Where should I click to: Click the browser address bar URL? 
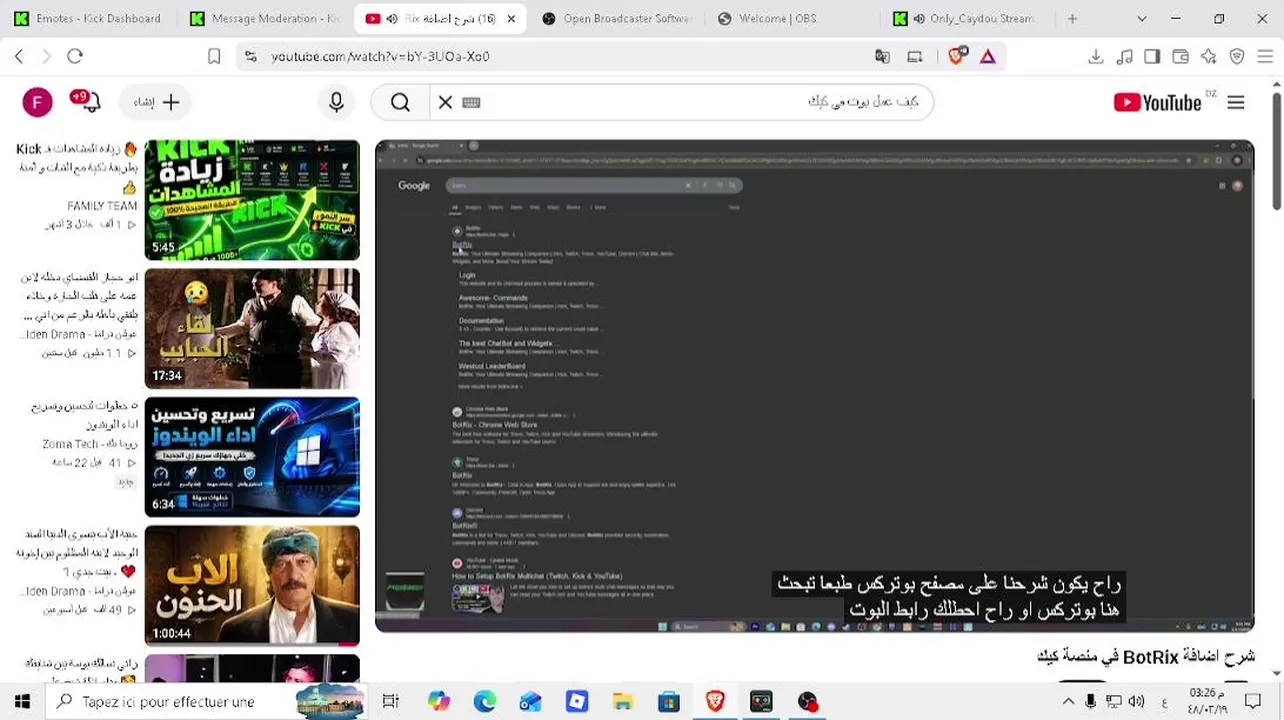click(x=380, y=56)
